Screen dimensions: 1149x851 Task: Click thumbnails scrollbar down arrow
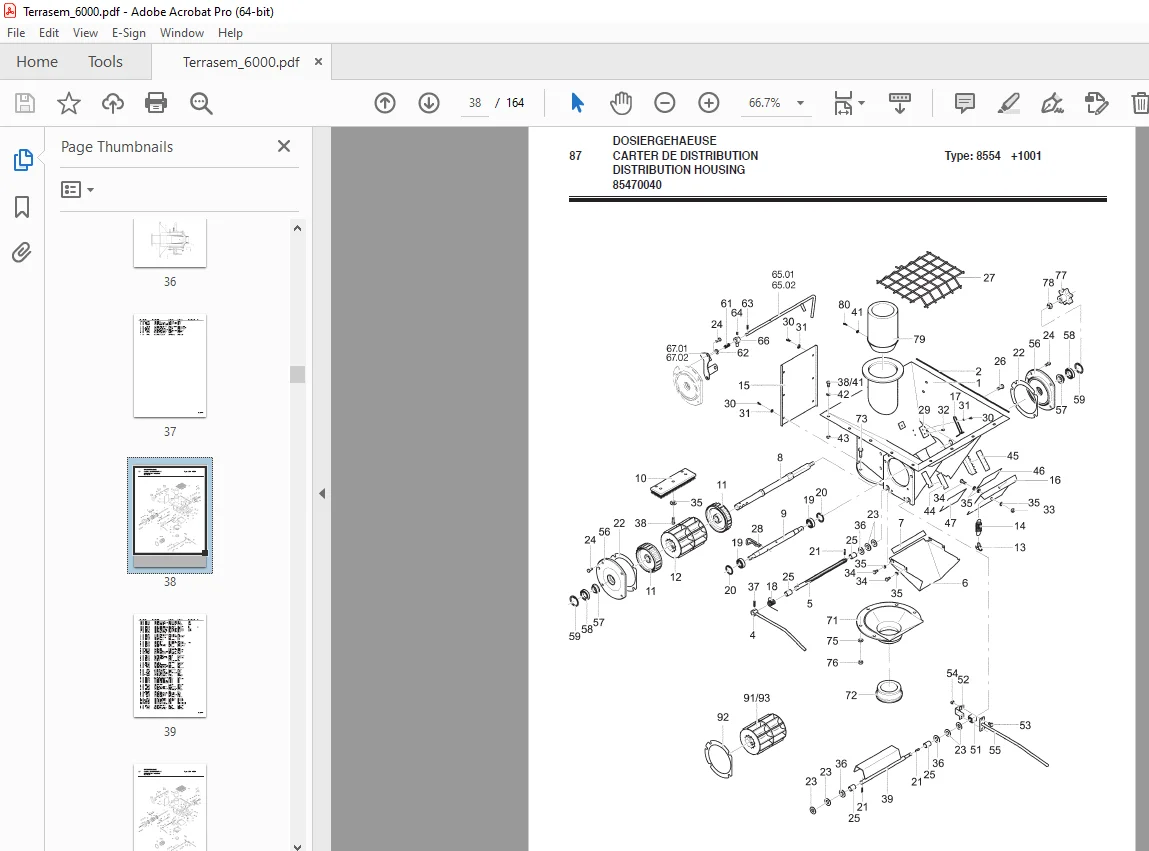[x=298, y=846]
